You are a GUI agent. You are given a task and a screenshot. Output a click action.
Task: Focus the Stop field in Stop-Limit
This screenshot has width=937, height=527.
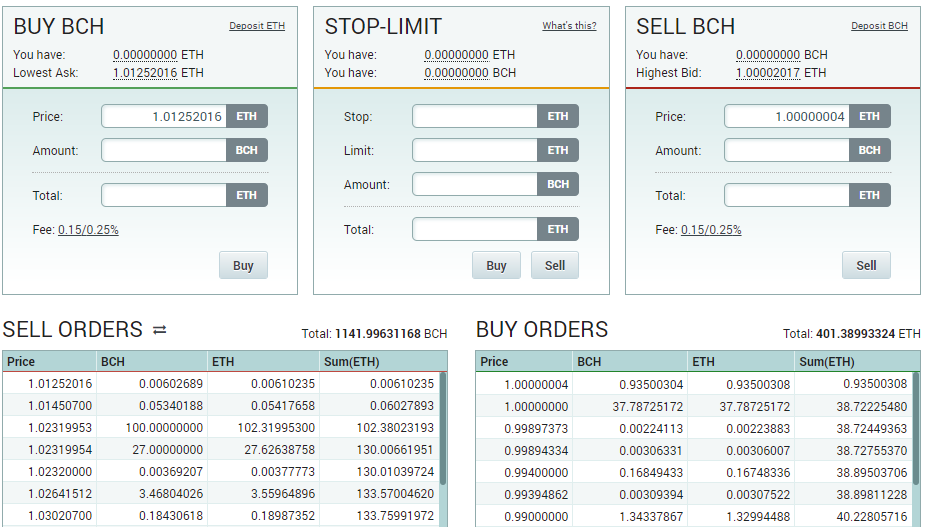[475, 117]
